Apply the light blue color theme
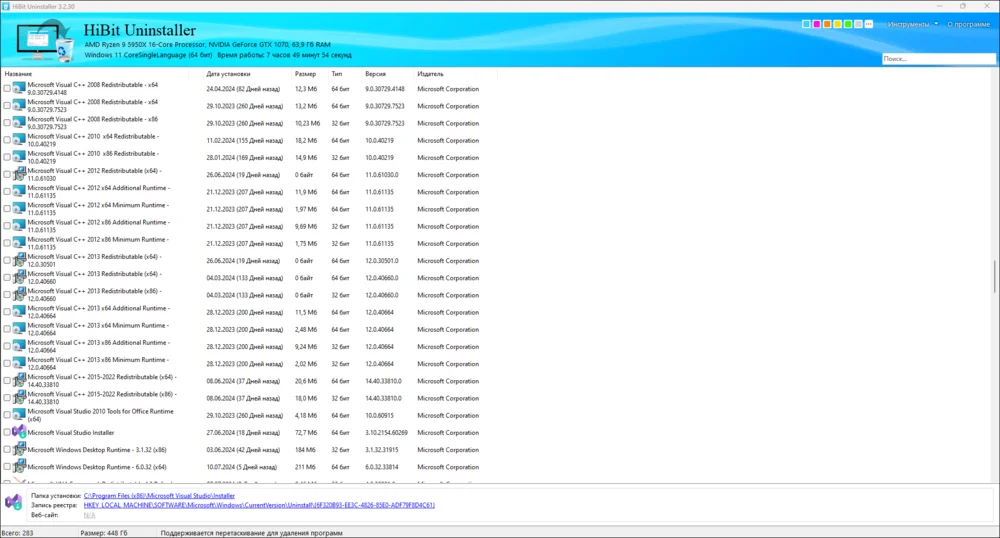 pos(806,24)
